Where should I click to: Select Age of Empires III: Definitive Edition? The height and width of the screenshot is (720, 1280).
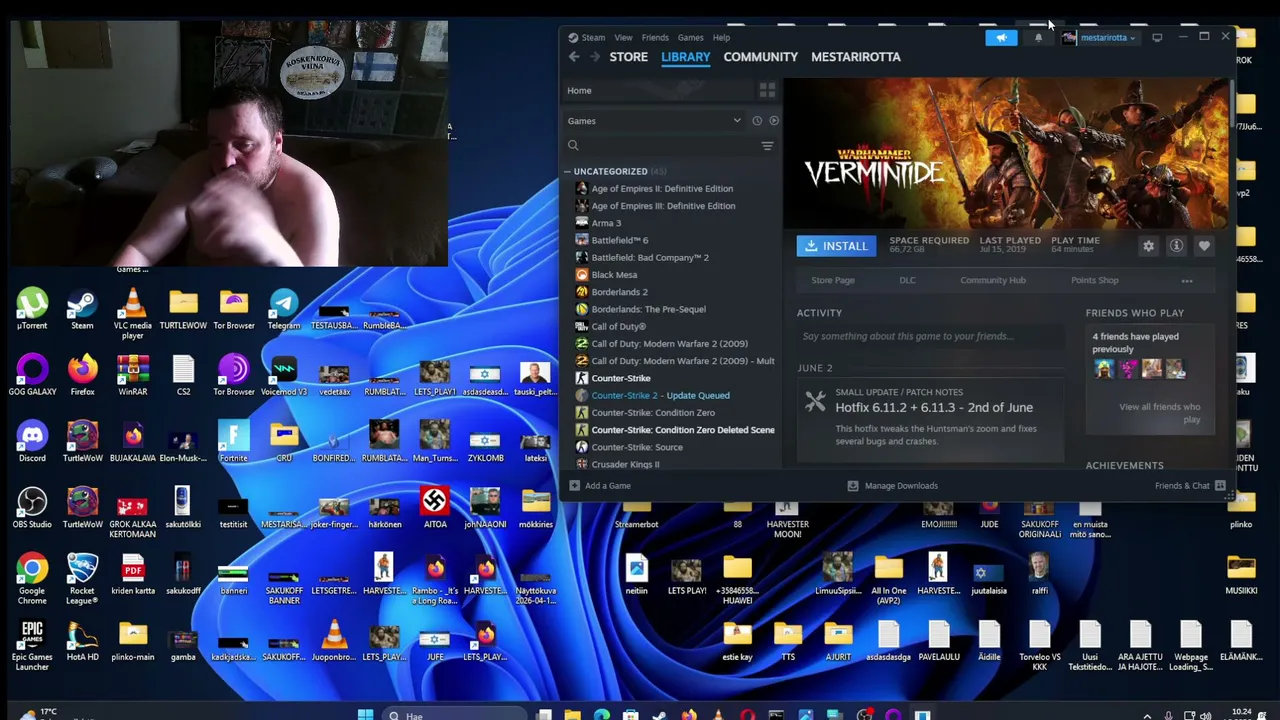point(663,206)
